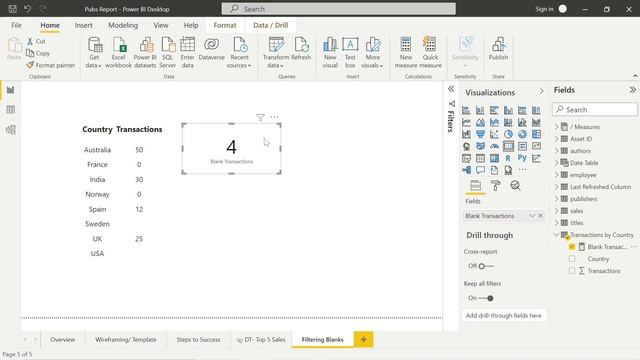The width and height of the screenshot is (640, 360).
Task: Click the title bar Search field
Action: coord(339,9)
